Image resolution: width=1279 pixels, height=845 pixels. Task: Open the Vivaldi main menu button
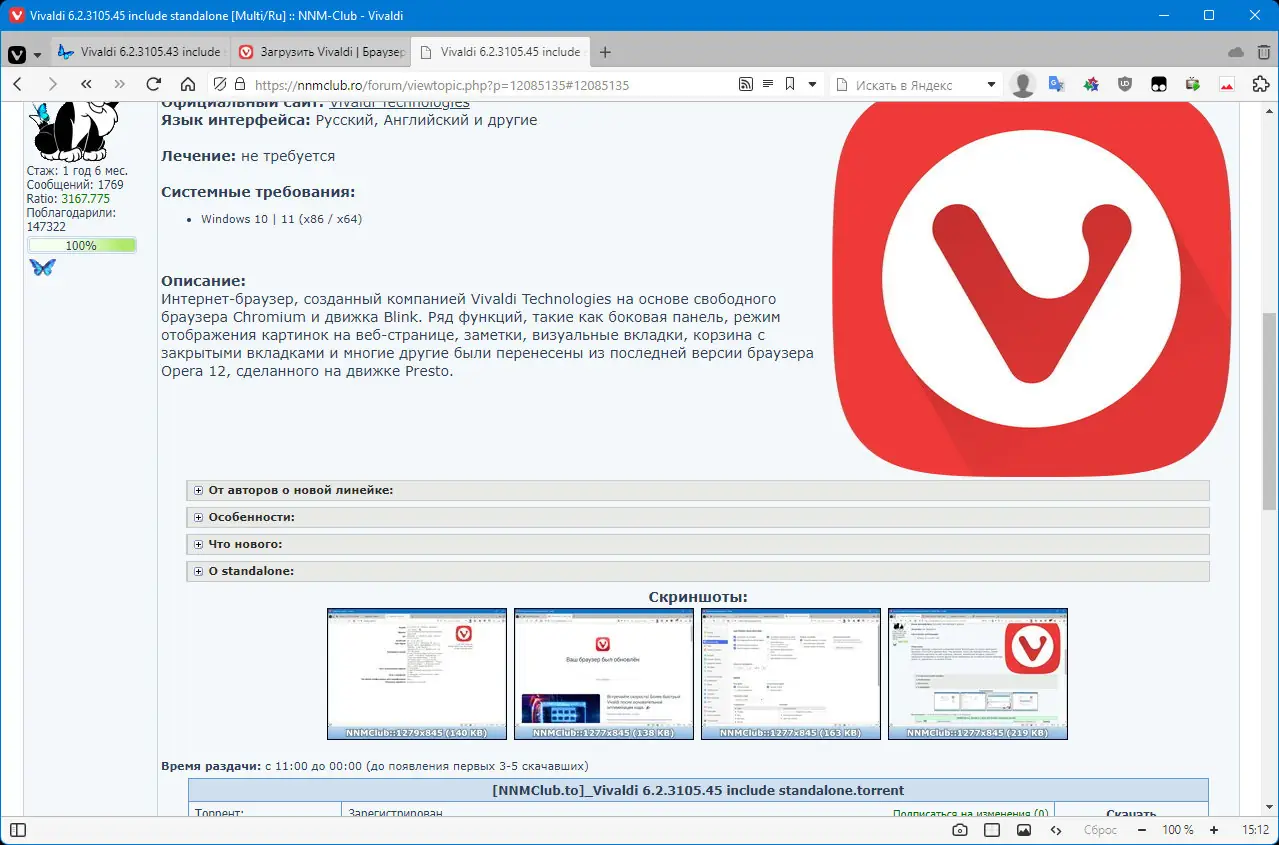point(17,52)
